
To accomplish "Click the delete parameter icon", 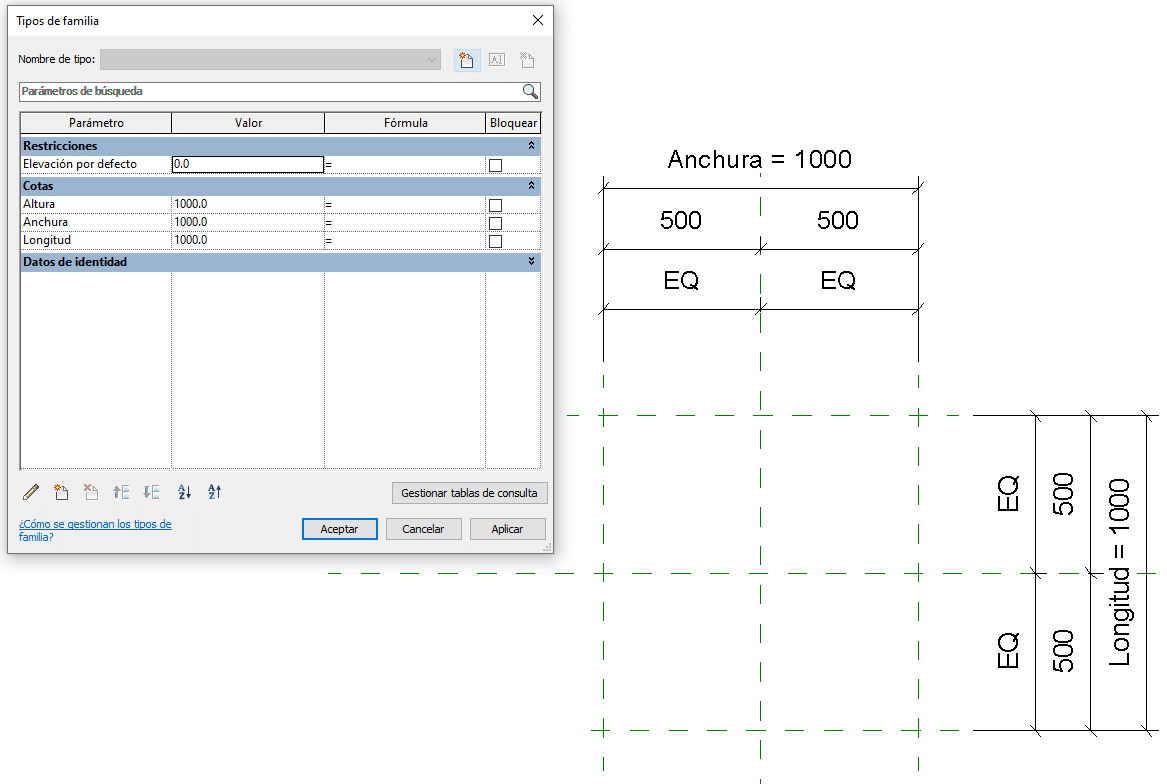I will tap(92, 491).
